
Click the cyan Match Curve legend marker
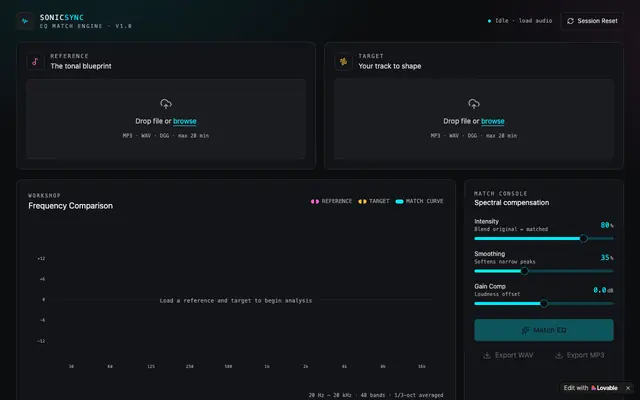399,201
